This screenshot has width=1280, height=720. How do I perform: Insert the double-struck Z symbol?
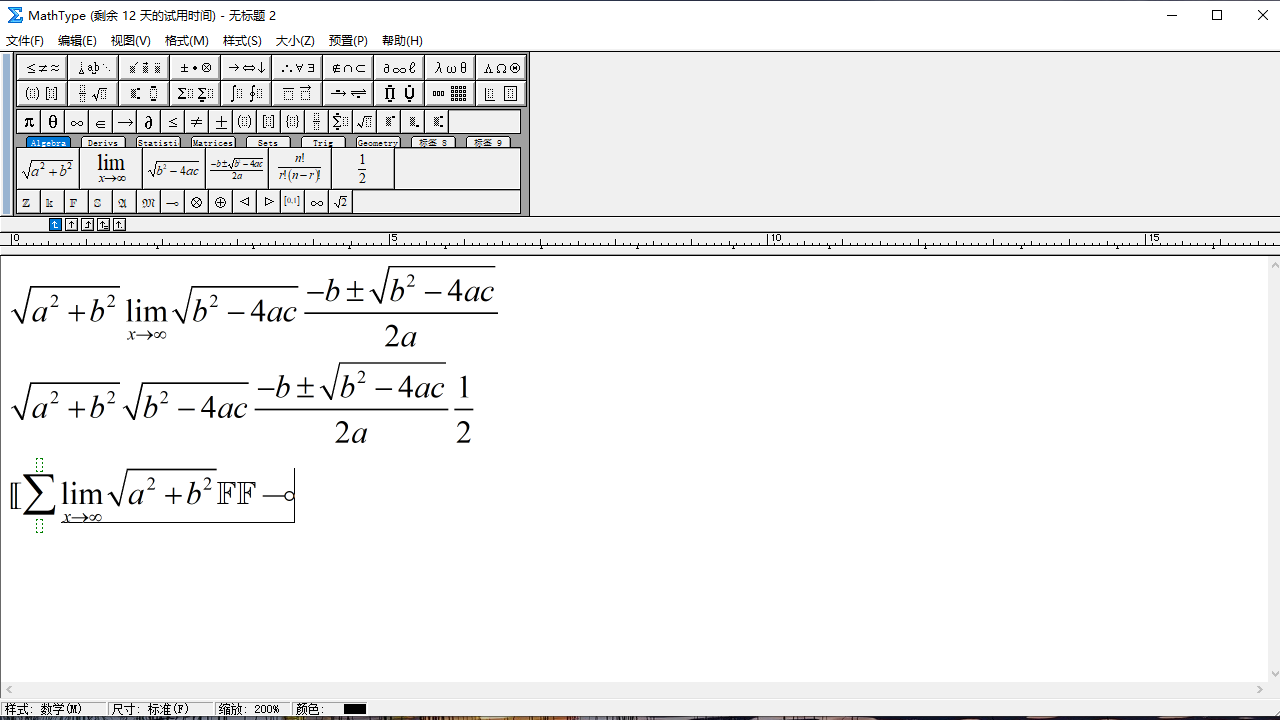(x=27, y=202)
